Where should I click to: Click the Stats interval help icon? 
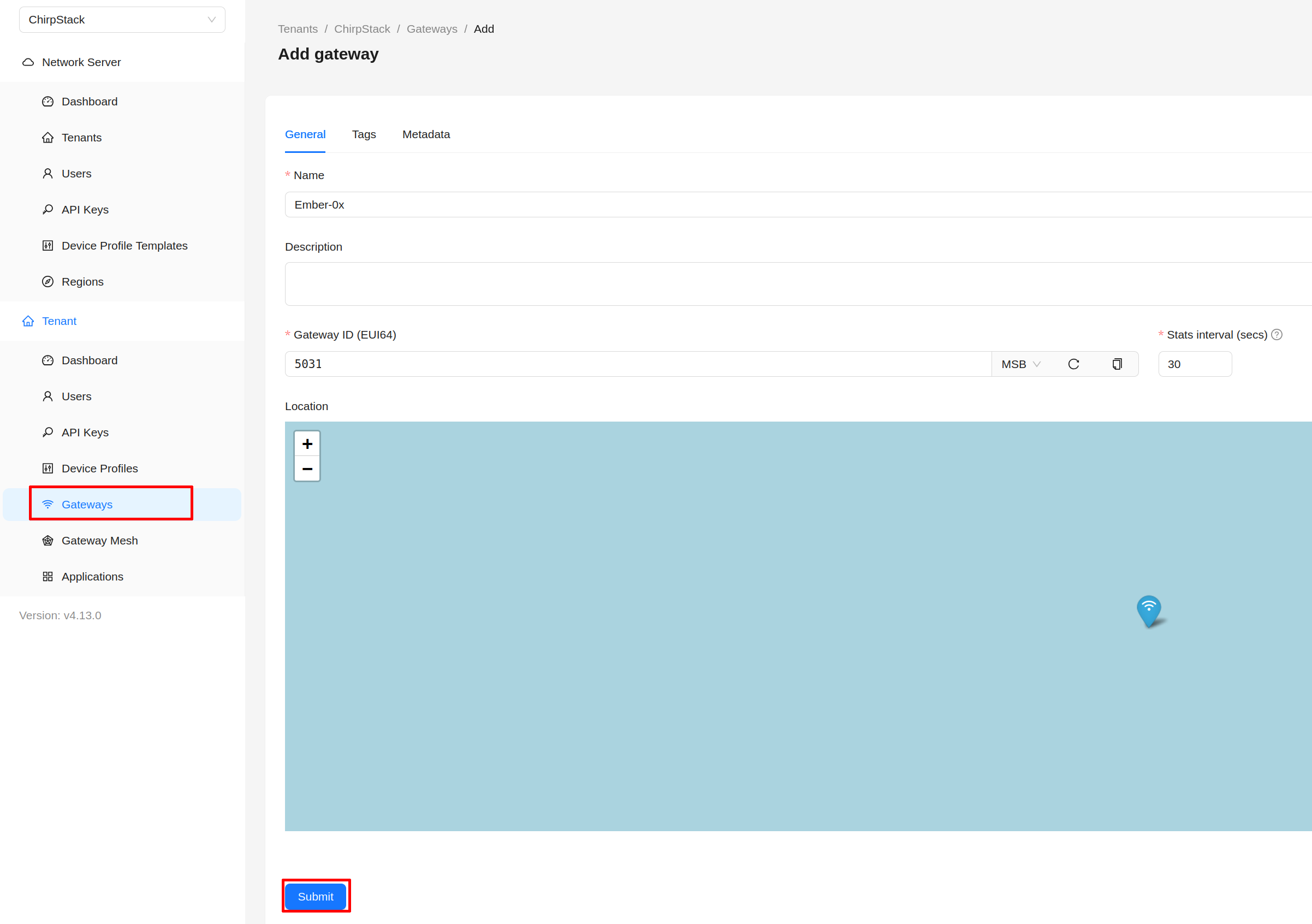tap(1277, 335)
